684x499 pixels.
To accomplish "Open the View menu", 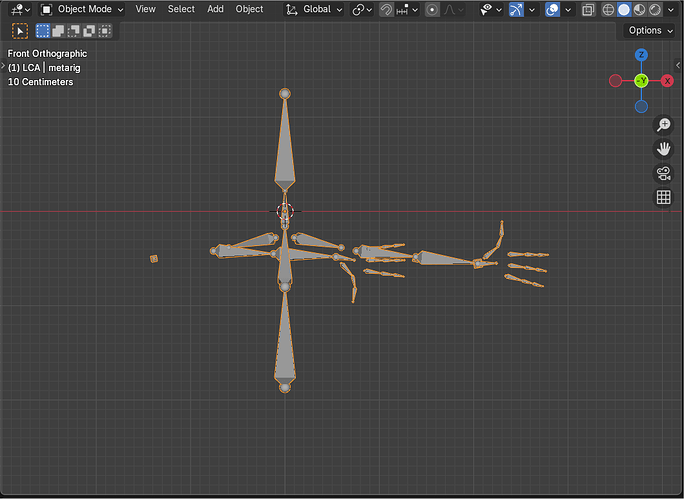I will tap(145, 9).
